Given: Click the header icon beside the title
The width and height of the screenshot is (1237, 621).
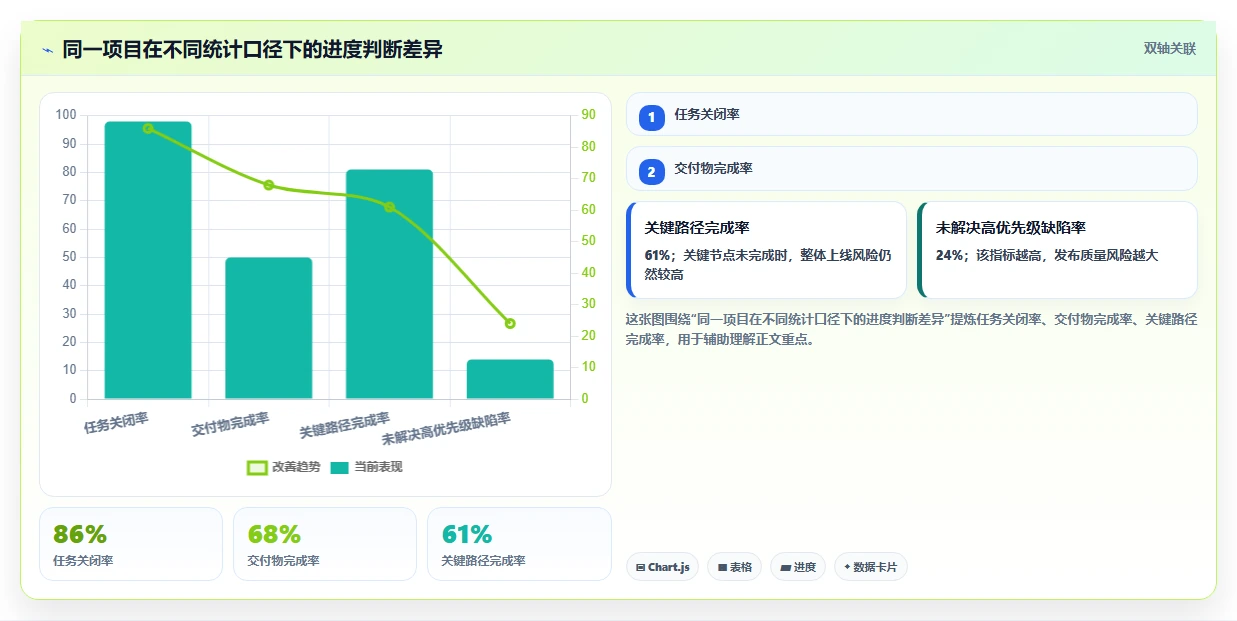Looking at the screenshot, I should click(x=48, y=50).
